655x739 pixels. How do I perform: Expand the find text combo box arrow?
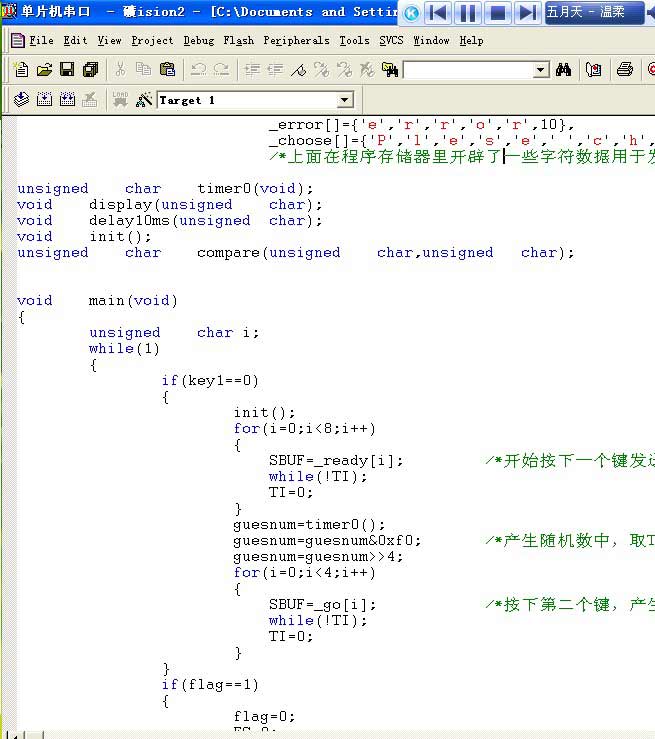541,70
